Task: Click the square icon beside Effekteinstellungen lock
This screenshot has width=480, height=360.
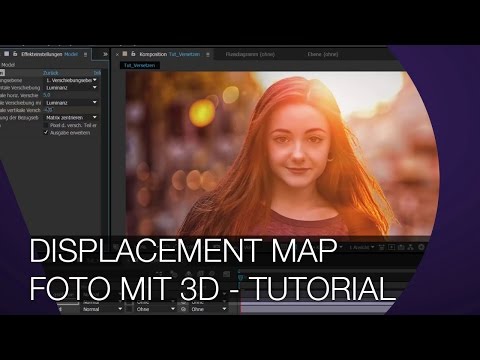Action: pyautogui.click(x=6, y=54)
